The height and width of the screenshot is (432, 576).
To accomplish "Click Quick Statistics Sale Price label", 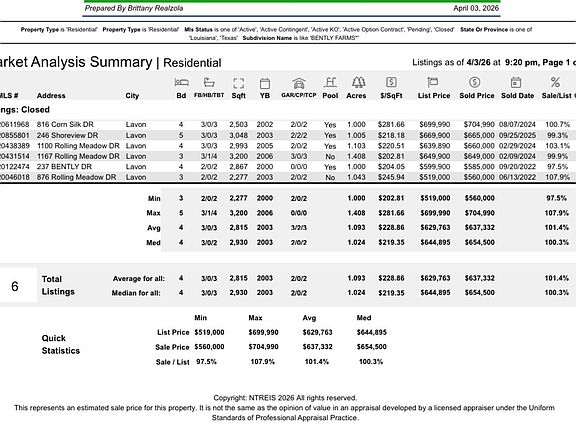I will coord(172,347).
